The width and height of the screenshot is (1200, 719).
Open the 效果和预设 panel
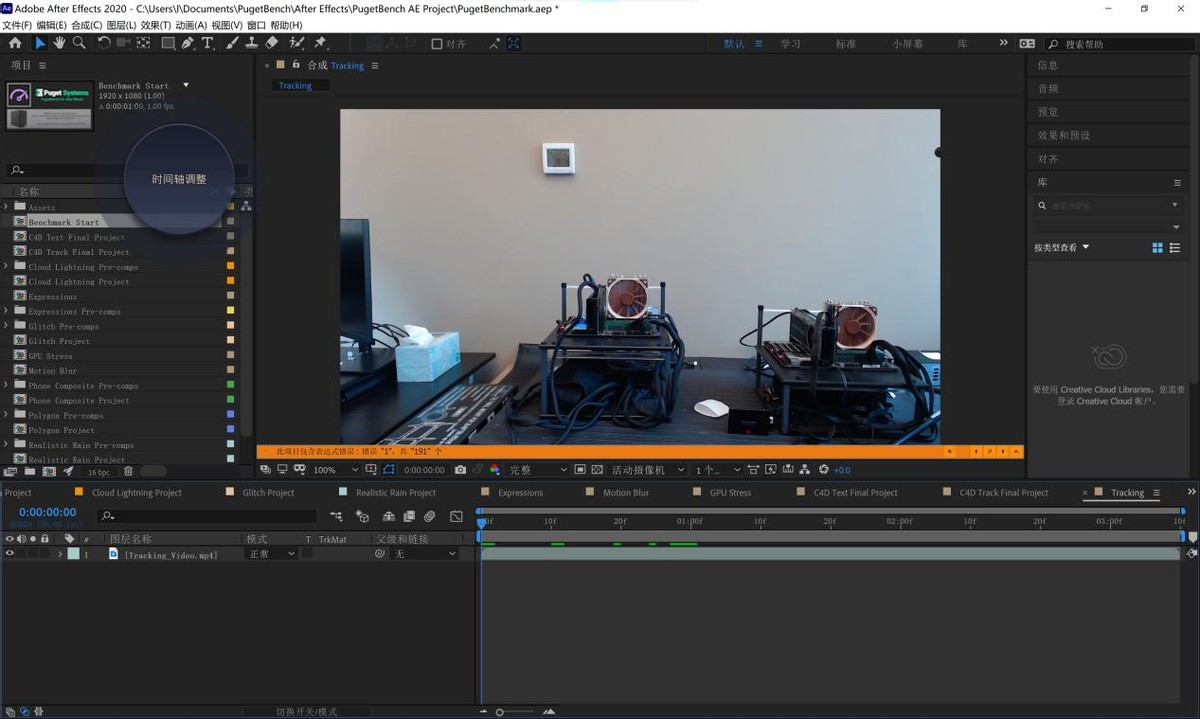point(1064,135)
